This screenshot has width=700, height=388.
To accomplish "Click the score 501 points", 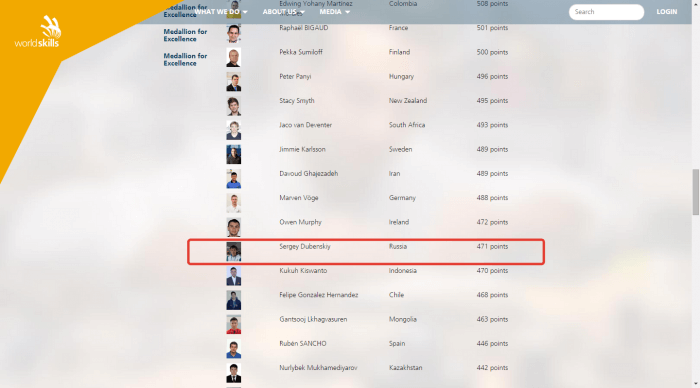I will (492, 28).
